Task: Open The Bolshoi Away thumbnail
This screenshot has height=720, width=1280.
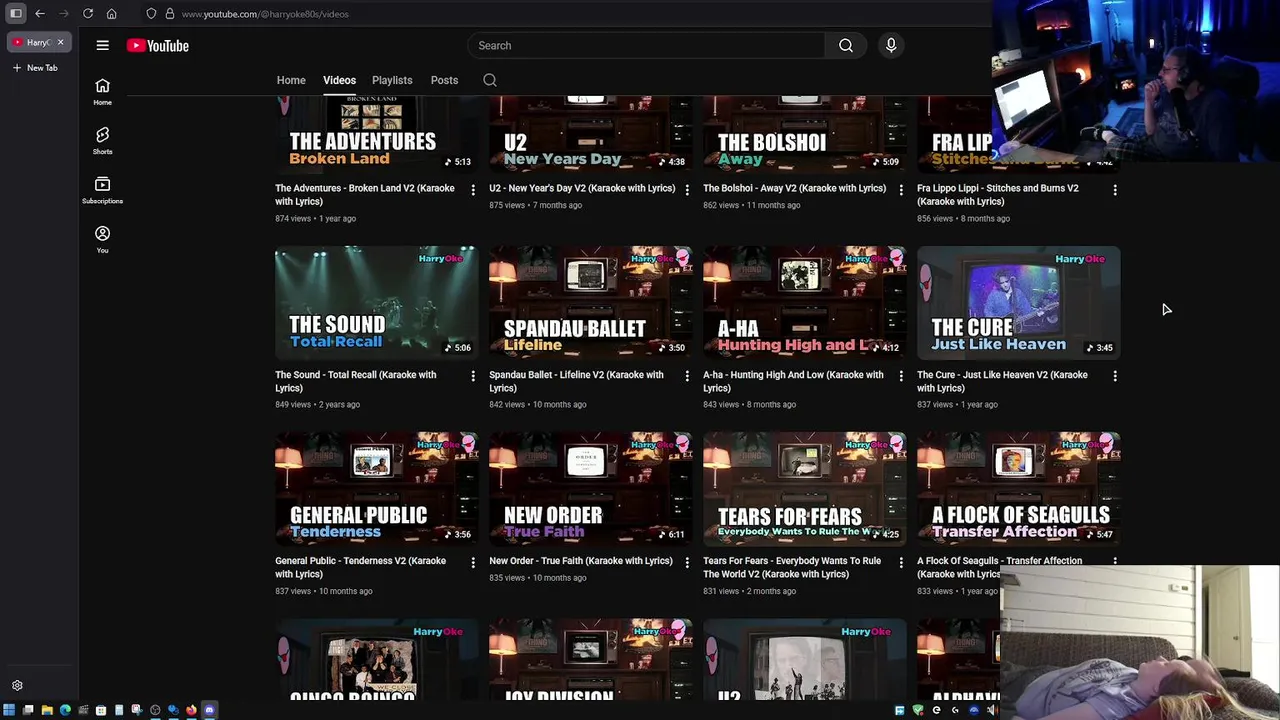Action: pos(805,135)
